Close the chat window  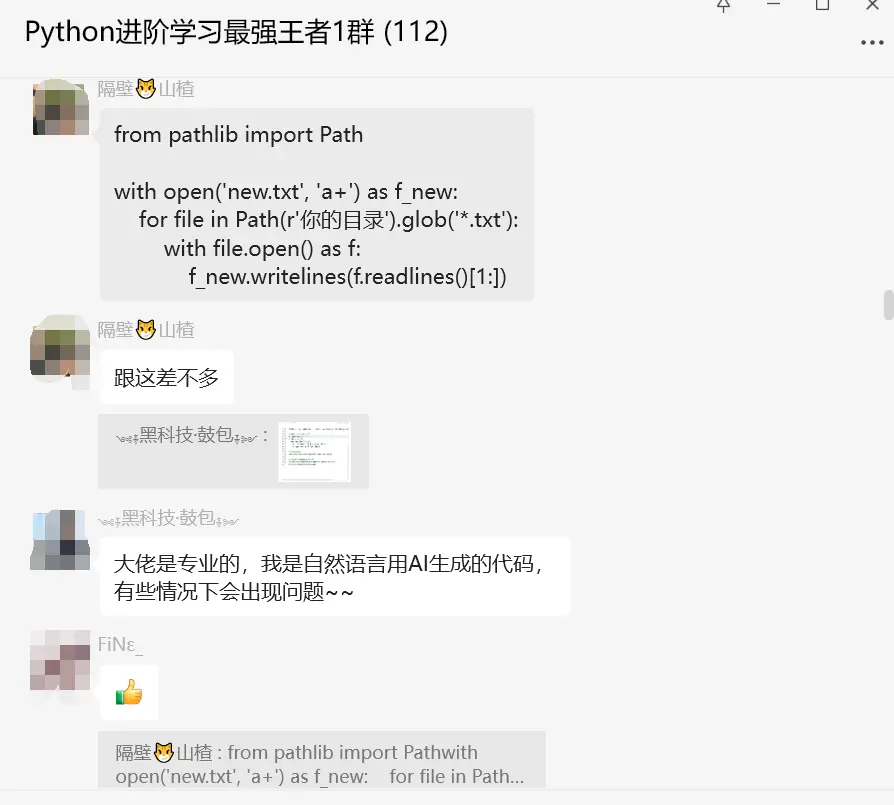[872, 5]
